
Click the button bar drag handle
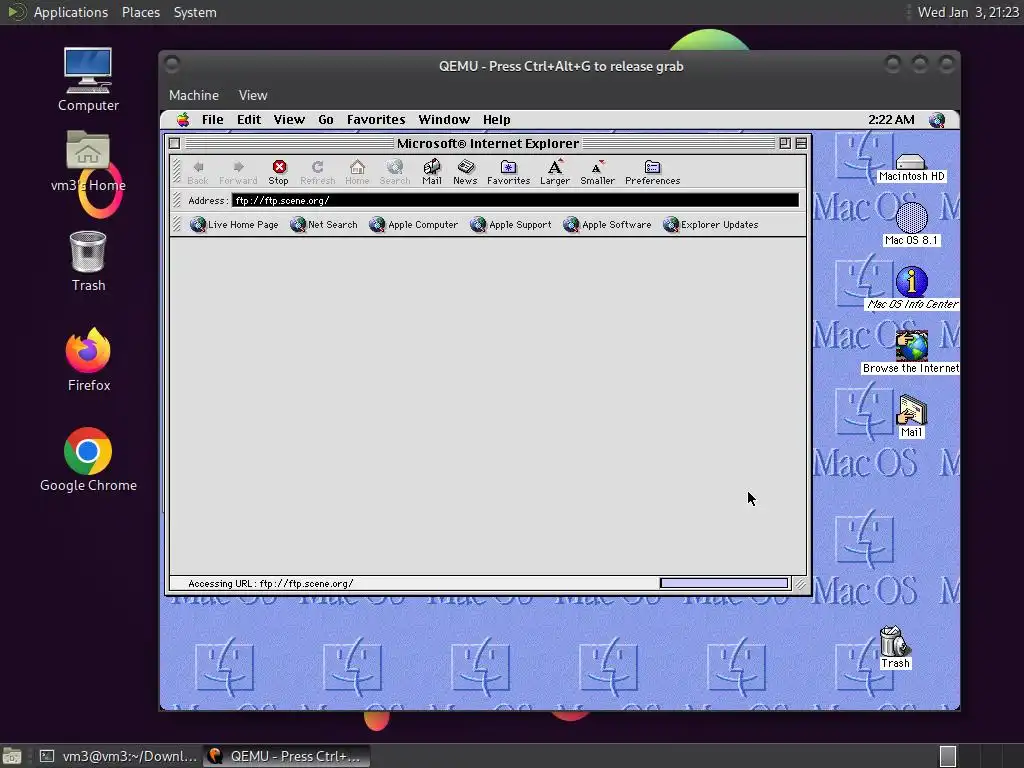tap(176, 172)
